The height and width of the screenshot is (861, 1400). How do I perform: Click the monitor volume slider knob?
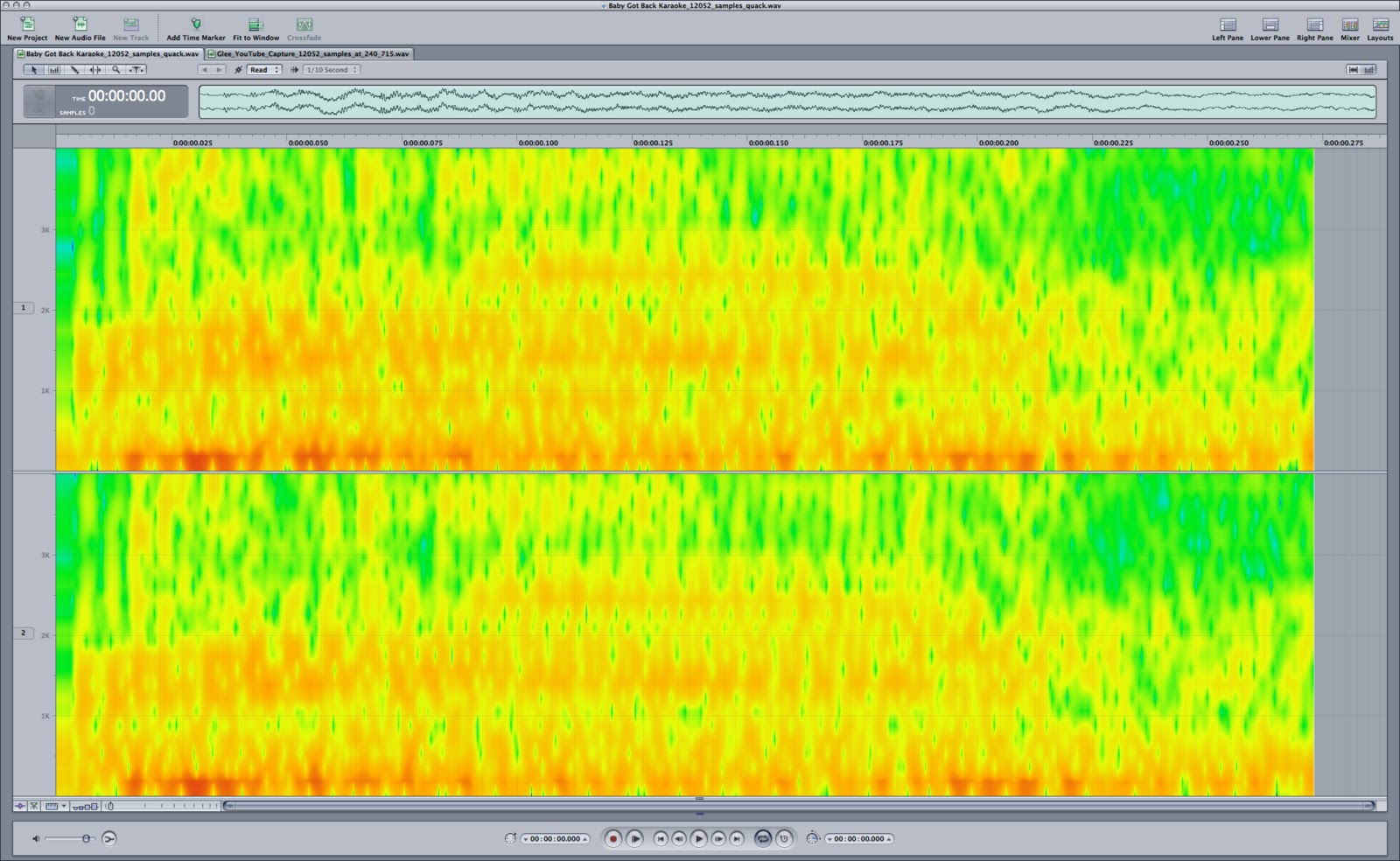click(87, 838)
